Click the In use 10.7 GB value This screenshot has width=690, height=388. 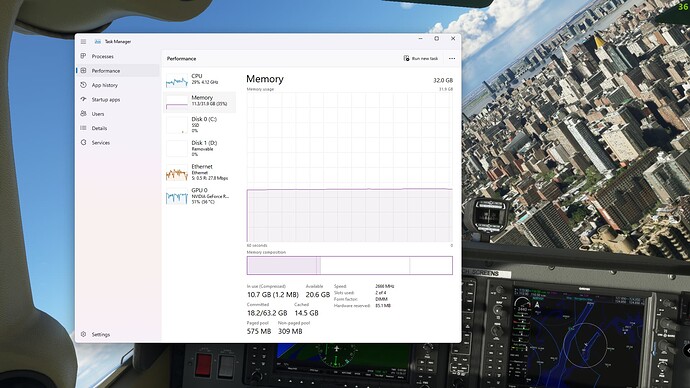pyautogui.click(x=272, y=295)
